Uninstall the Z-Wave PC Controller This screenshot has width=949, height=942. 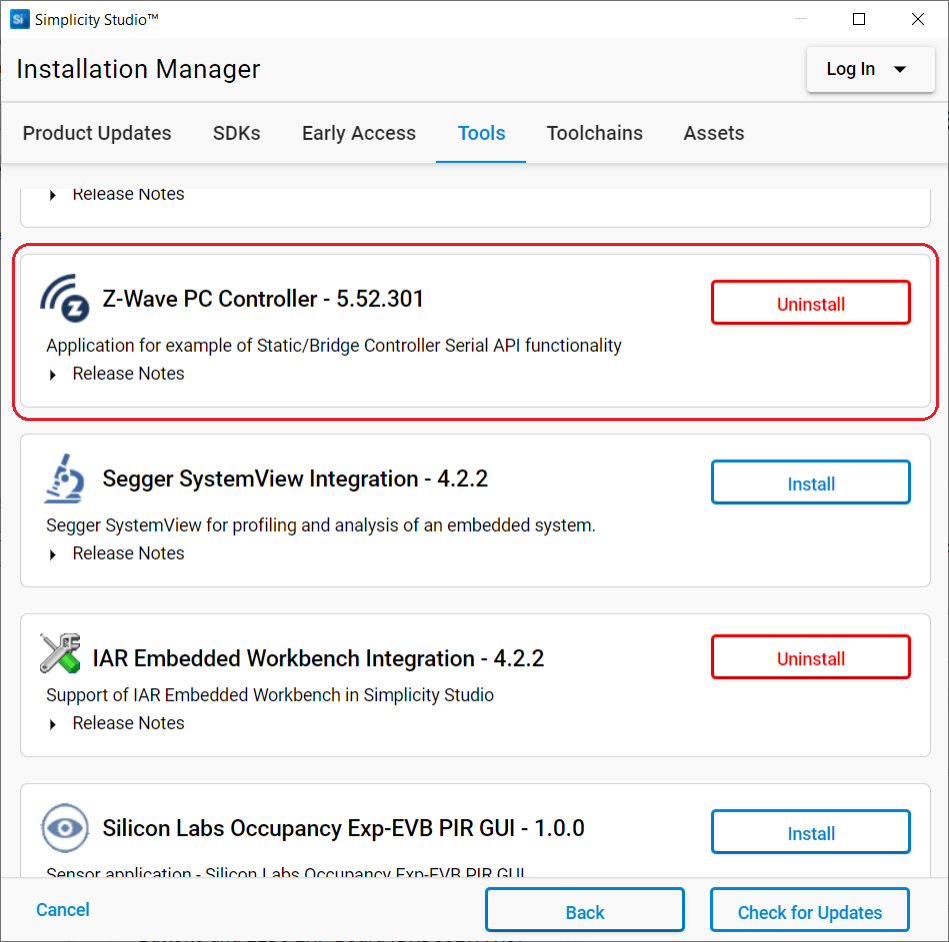coord(810,303)
